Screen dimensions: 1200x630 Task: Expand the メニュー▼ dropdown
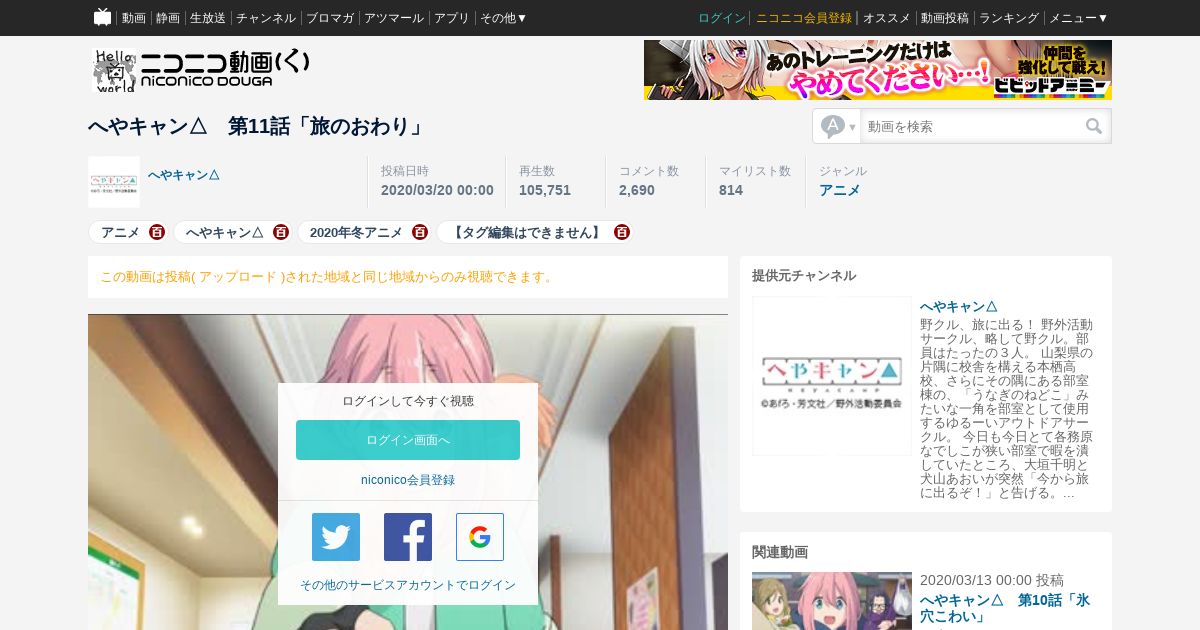click(1078, 18)
